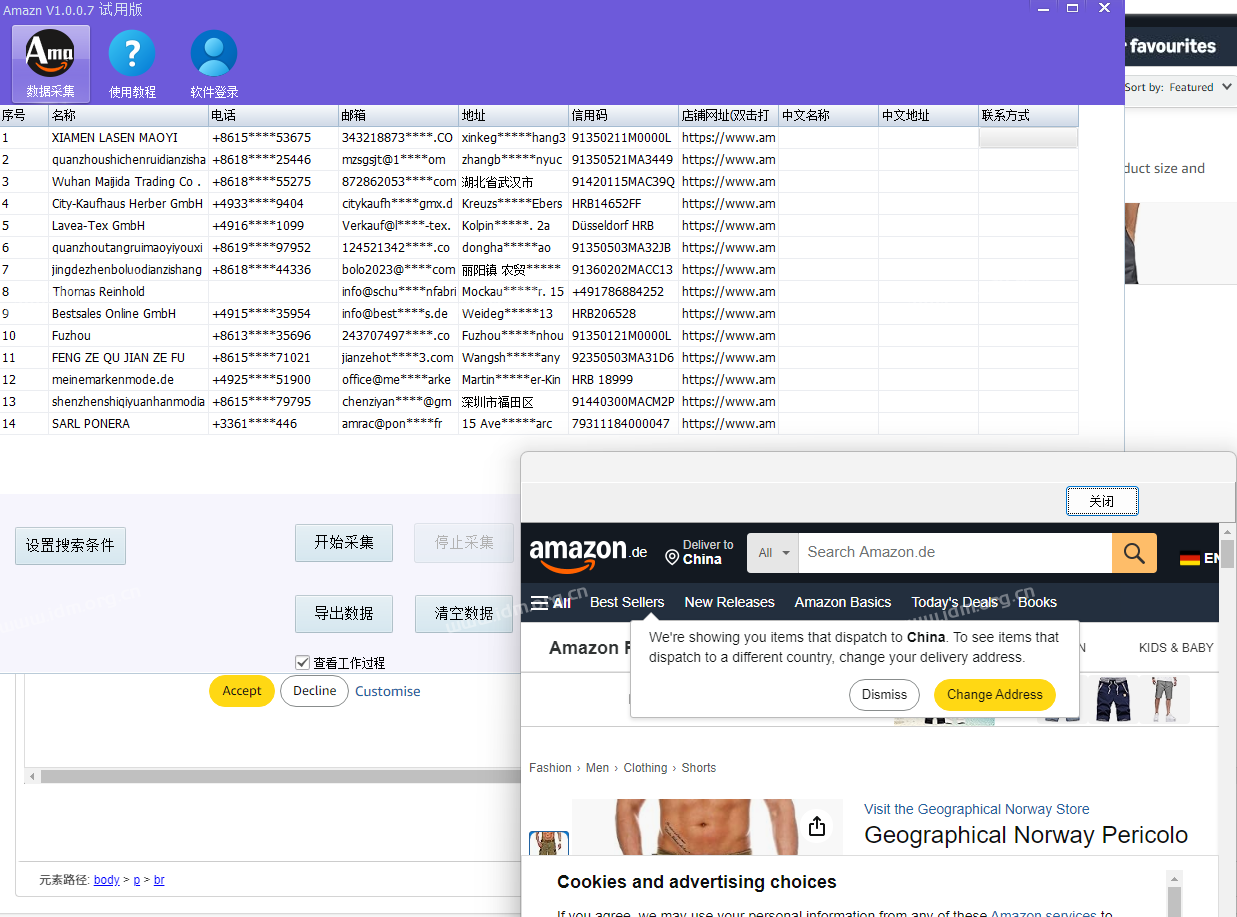The height and width of the screenshot is (917, 1237).
Task: Select the City-Kaufhaus Herber GmbH cell
Action: point(129,203)
